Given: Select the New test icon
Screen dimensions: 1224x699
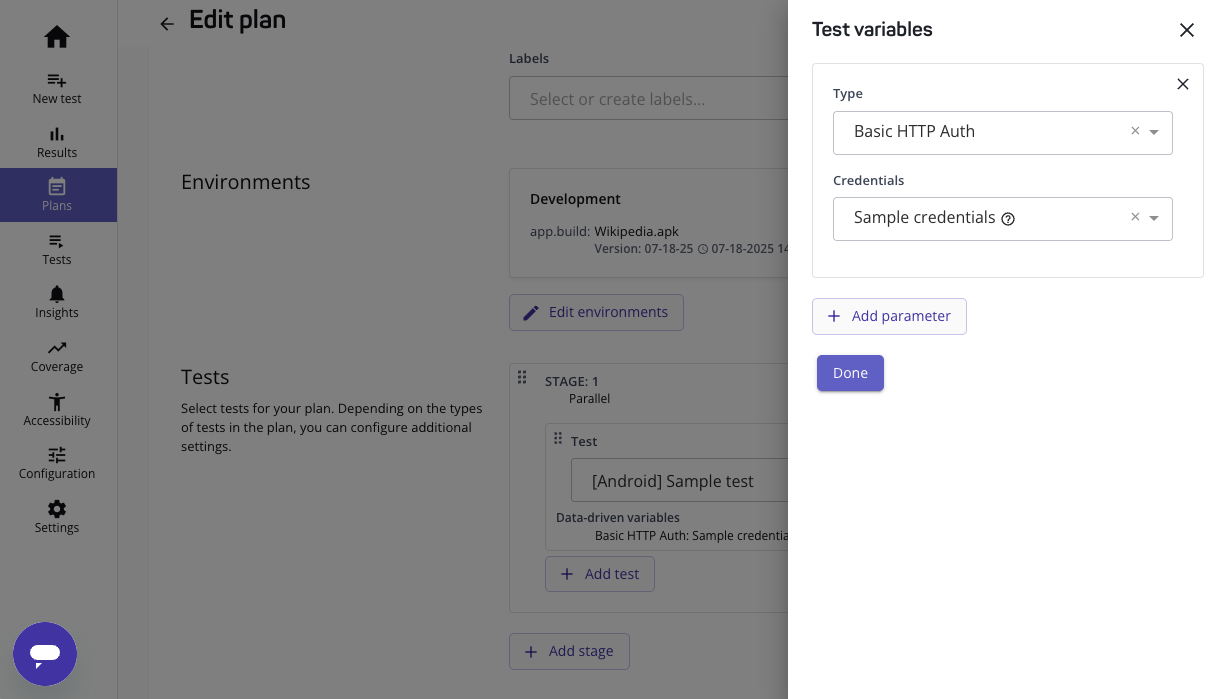Looking at the screenshot, I should coord(57,82).
